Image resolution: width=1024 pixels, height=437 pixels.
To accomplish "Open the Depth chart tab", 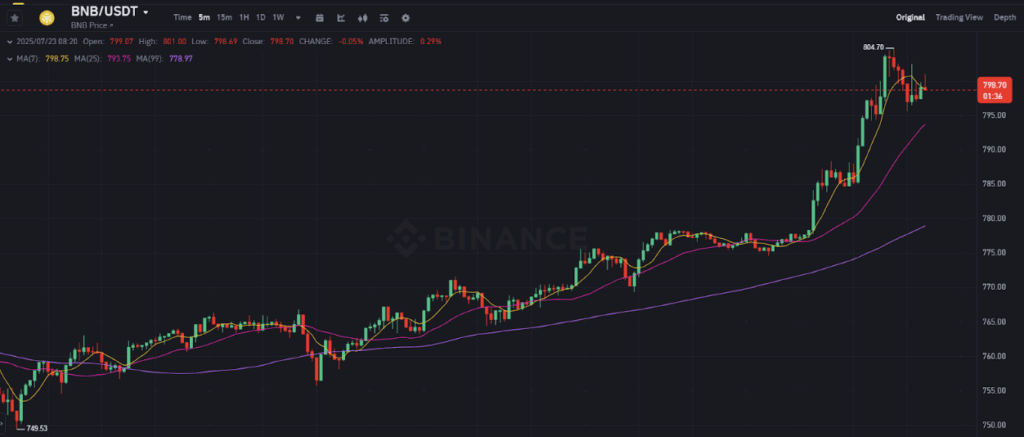I will click(x=1004, y=18).
